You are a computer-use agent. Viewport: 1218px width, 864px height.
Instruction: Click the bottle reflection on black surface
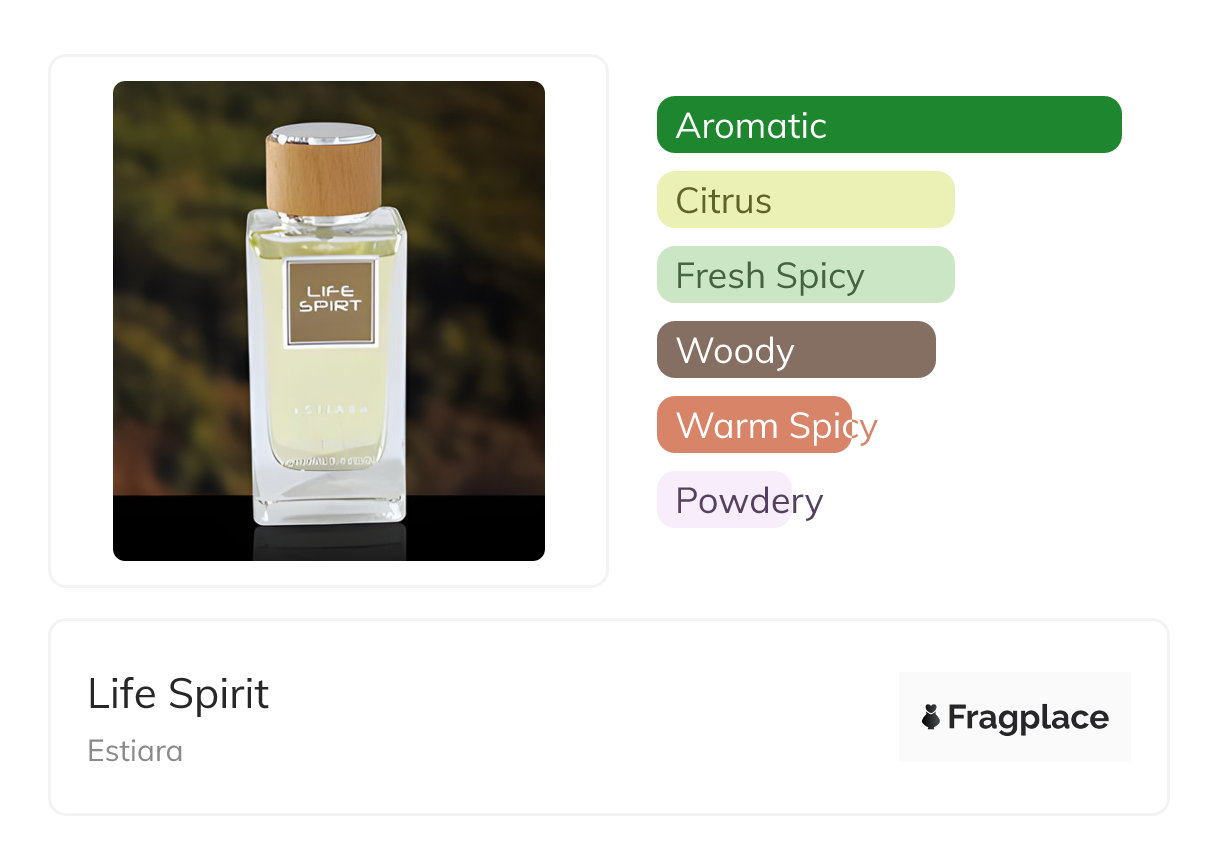pos(329,540)
